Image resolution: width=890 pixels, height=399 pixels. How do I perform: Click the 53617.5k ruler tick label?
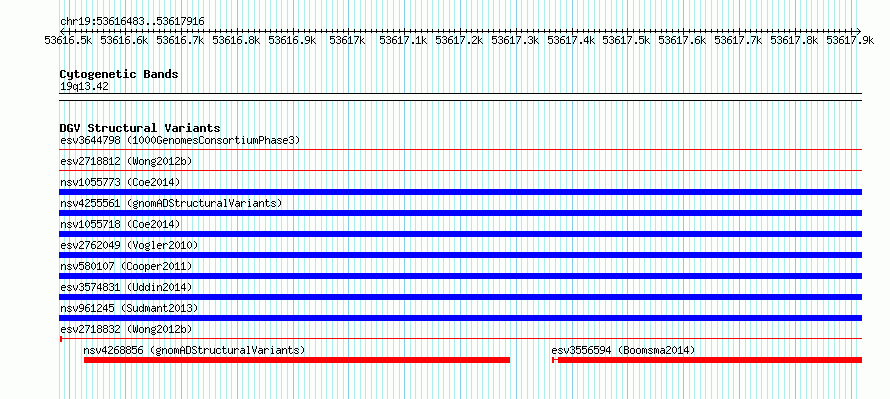tap(626, 40)
